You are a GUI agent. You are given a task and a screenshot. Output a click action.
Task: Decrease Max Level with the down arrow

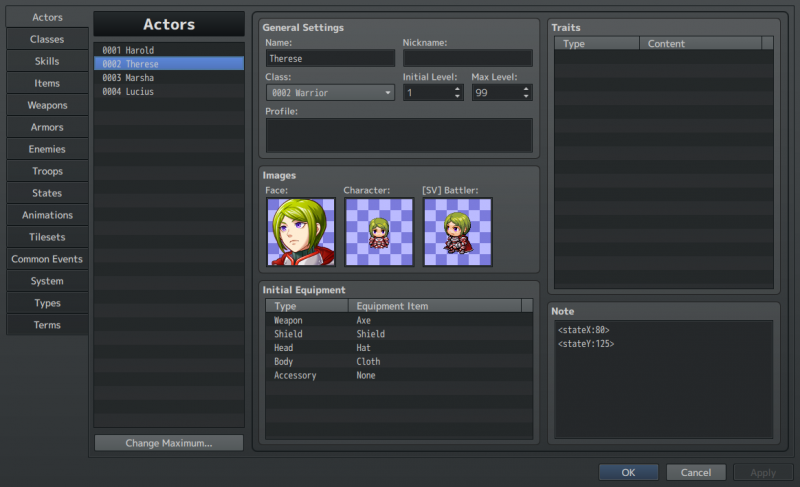point(526,96)
